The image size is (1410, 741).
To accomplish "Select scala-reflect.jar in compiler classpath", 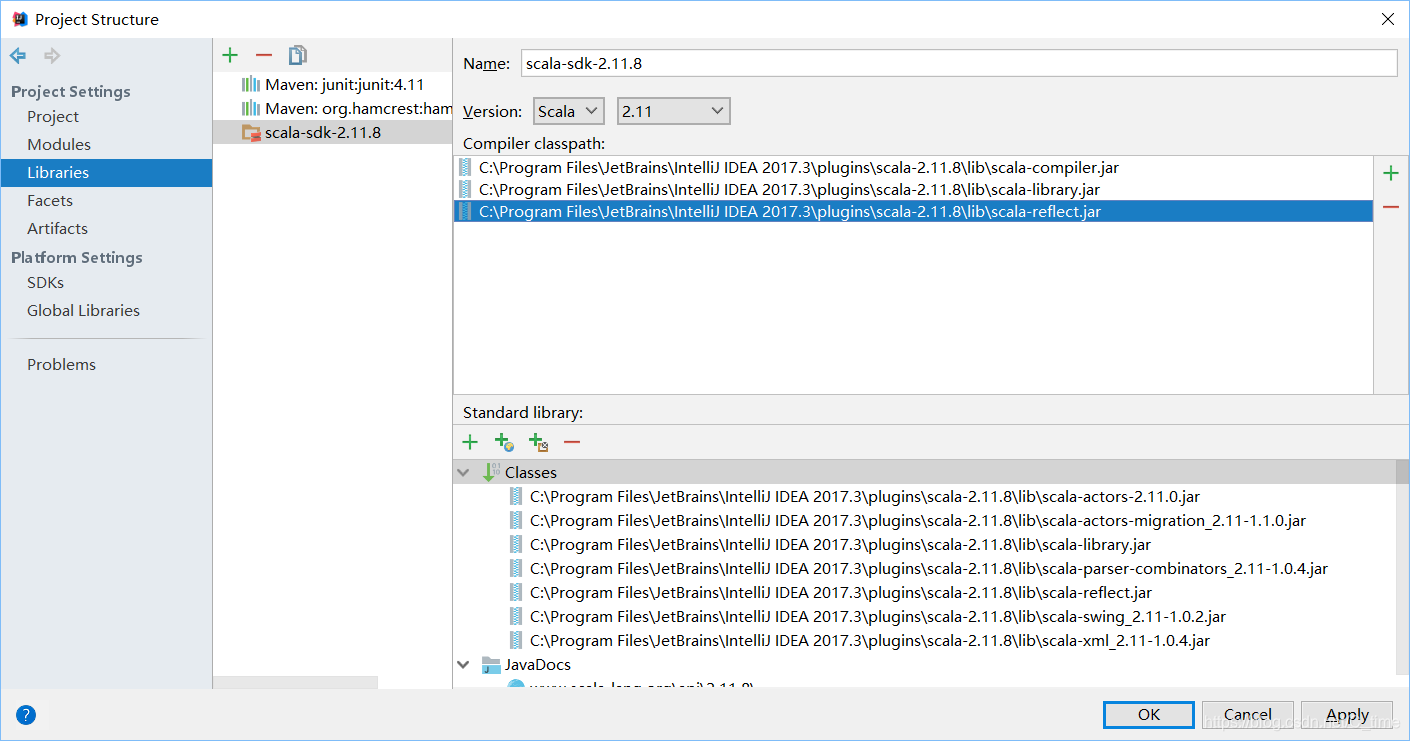I will click(913, 211).
